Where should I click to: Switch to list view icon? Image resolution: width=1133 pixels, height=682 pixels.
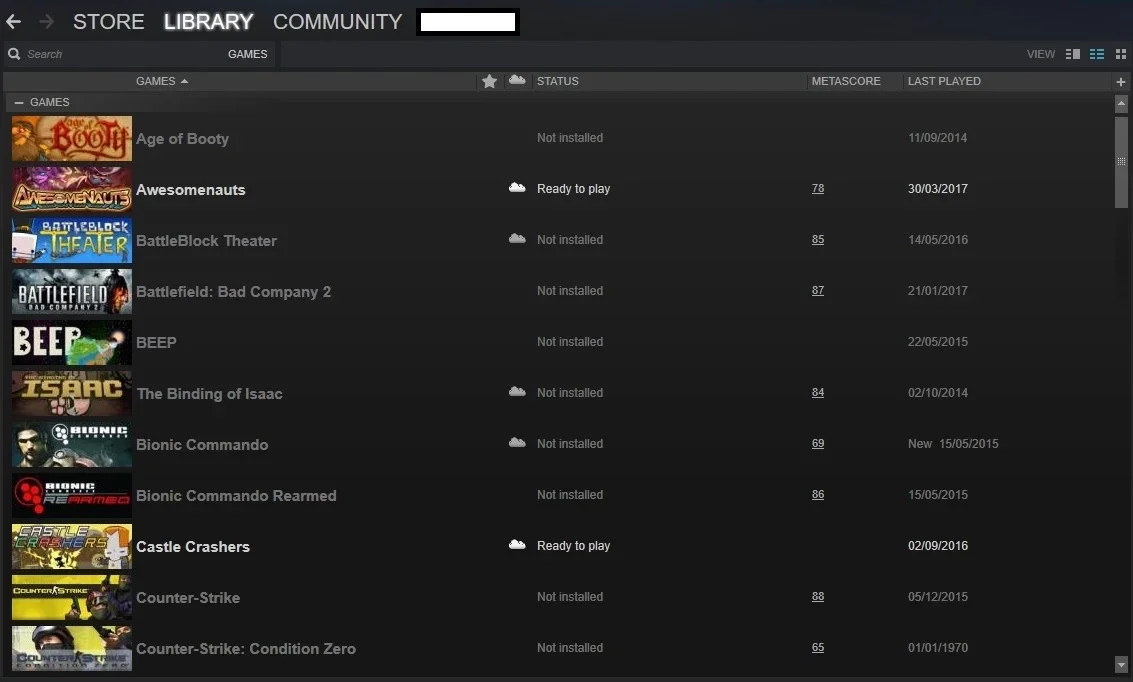(1097, 54)
